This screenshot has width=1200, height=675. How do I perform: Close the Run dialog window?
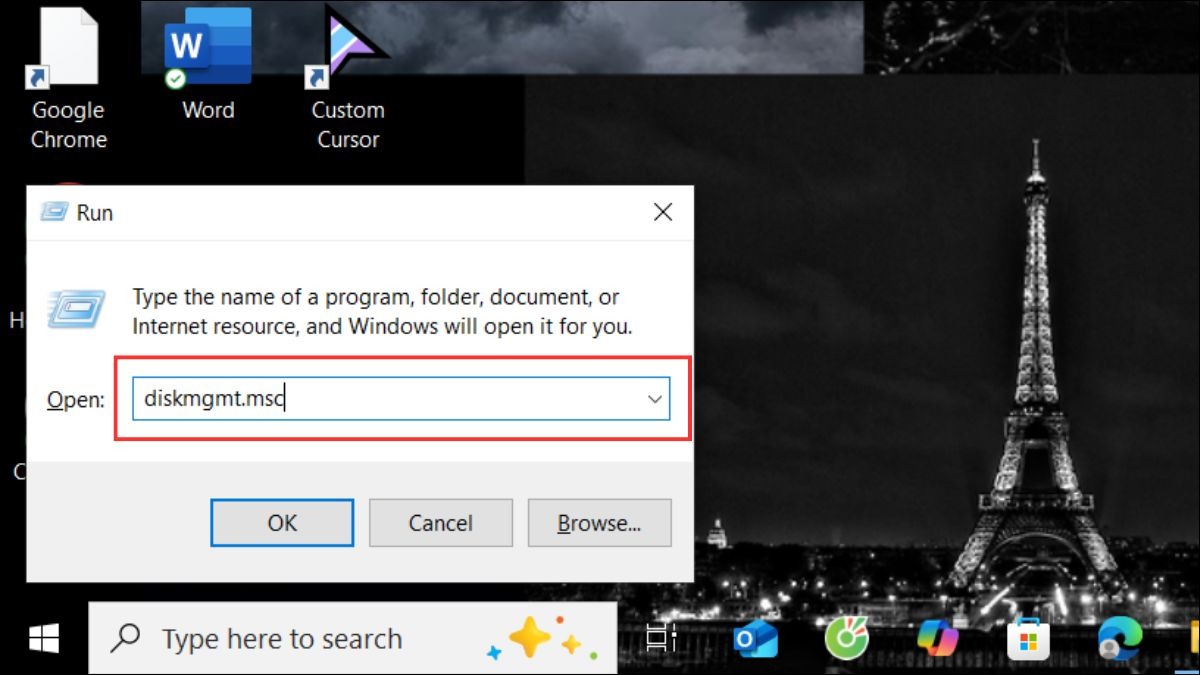(x=662, y=212)
